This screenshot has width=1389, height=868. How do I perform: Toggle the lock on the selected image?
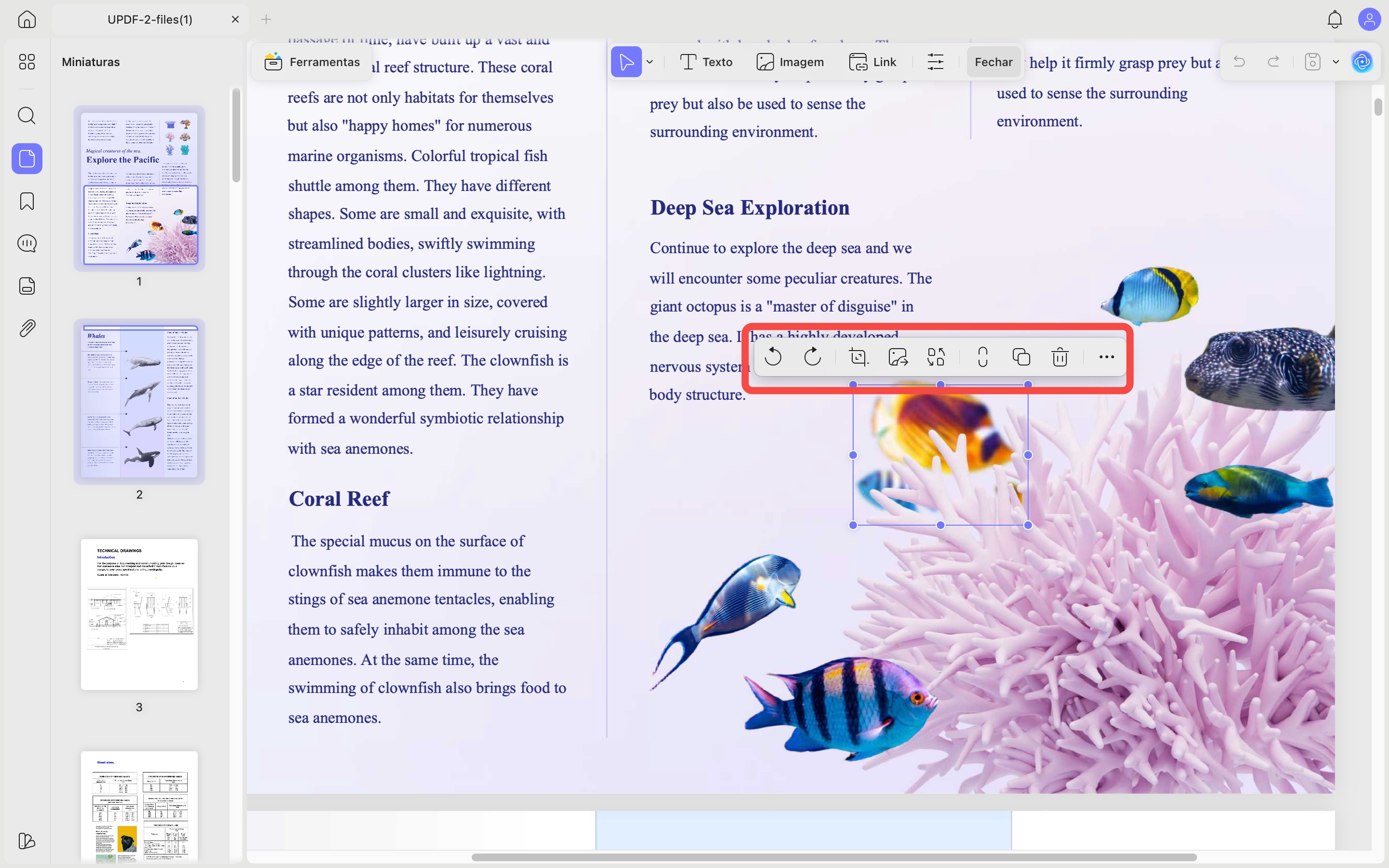coord(982,356)
